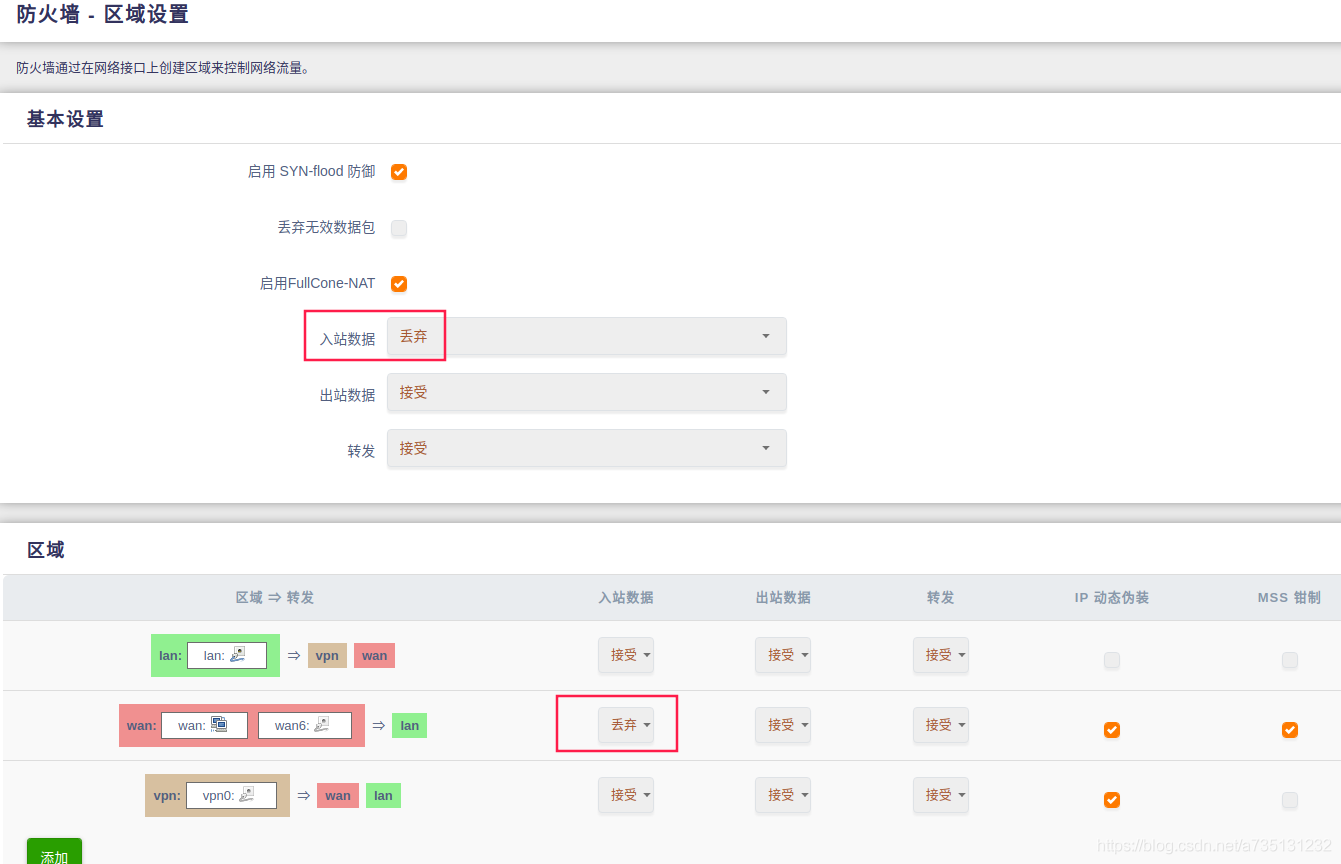
Task: Enable the drop invalid packets checkbox
Action: click(x=399, y=228)
